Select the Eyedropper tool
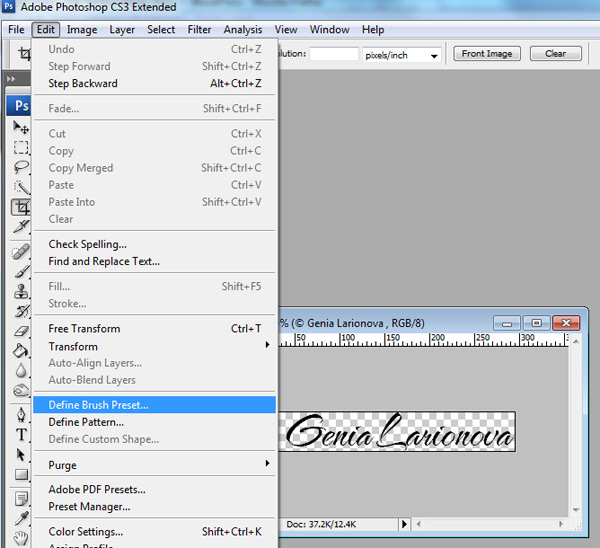This screenshot has width=600, height=548. tap(21, 519)
